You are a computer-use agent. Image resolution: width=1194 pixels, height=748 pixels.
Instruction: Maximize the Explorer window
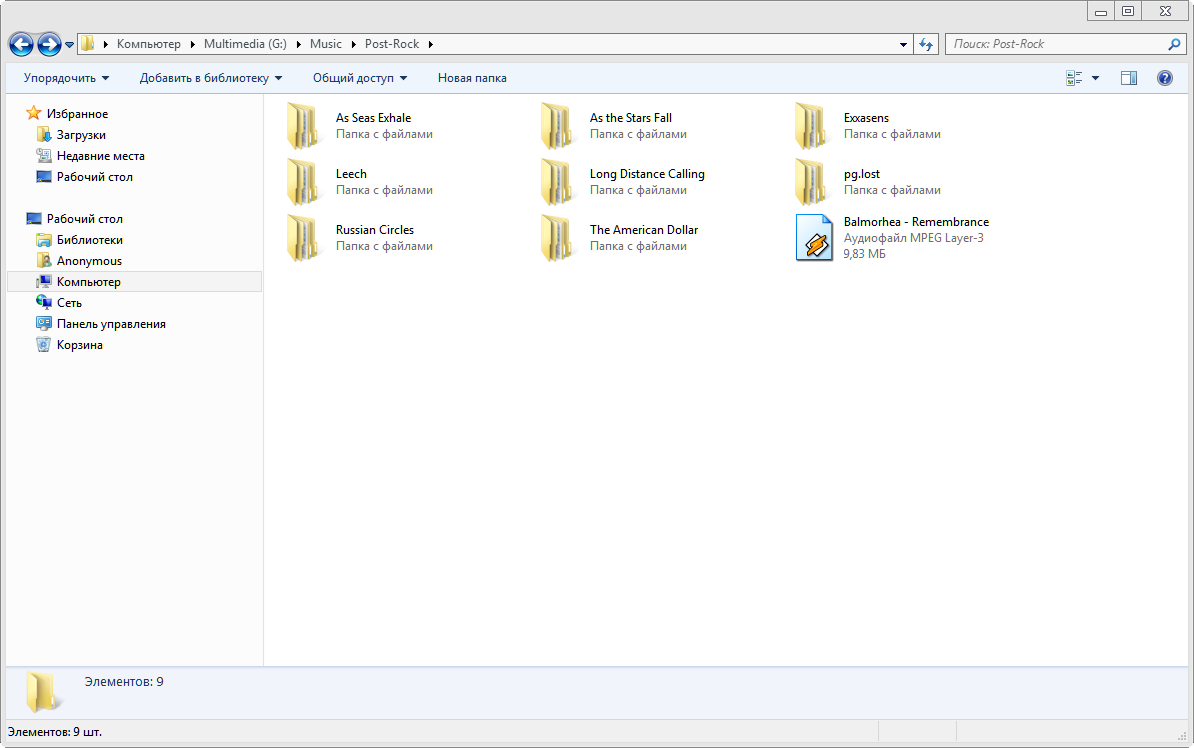[x=1129, y=11]
